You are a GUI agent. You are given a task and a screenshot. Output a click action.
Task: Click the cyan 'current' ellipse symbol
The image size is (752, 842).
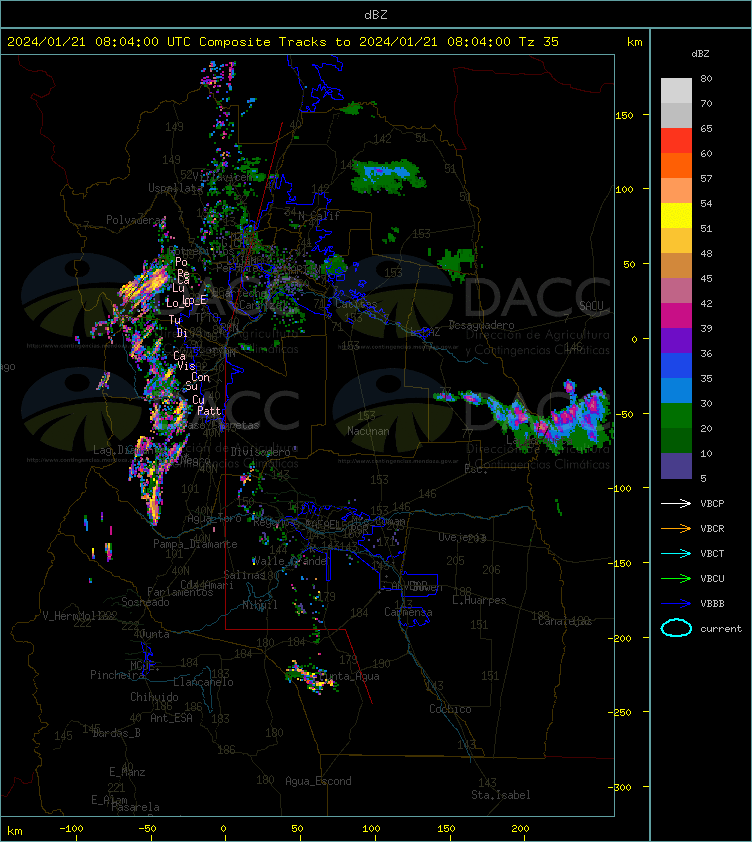point(676,628)
